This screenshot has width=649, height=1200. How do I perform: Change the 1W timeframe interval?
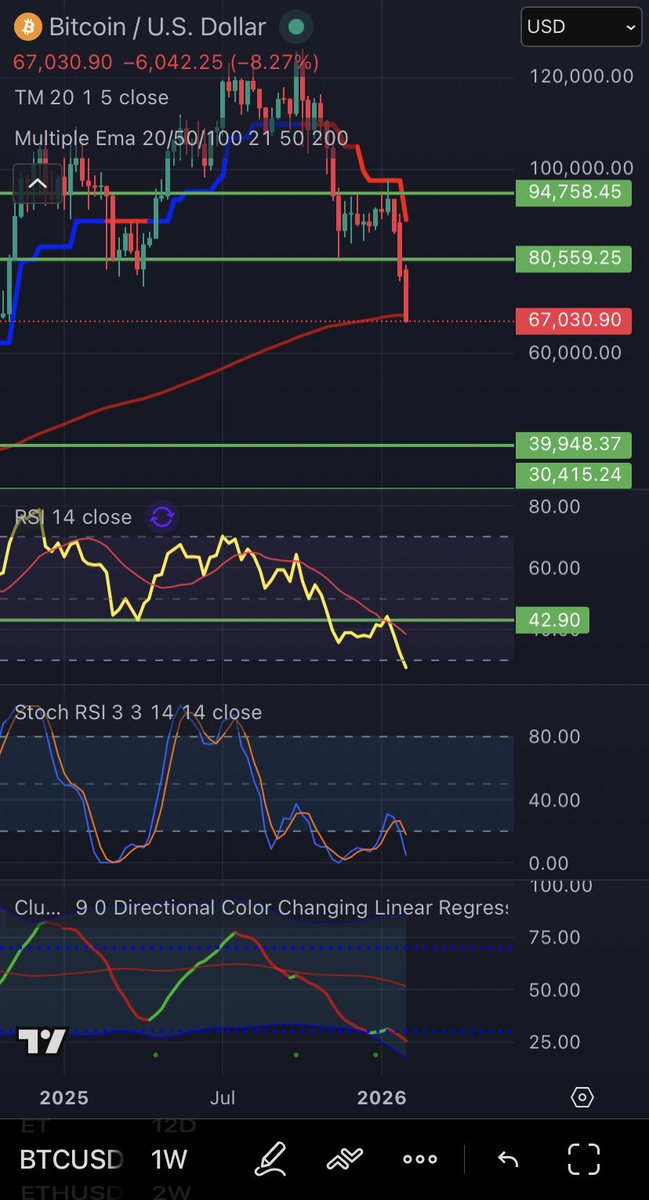[169, 1160]
